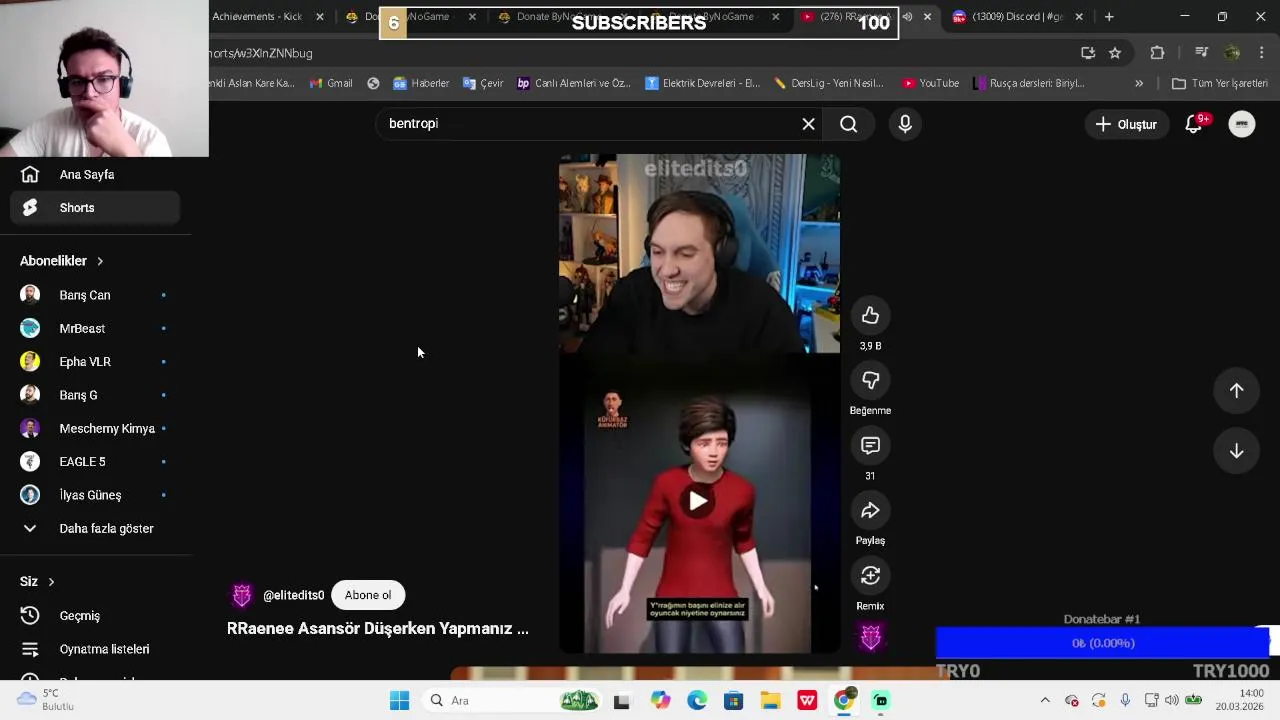Mute the YouTube tab audio icon
1280x720 pixels.
click(x=907, y=17)
